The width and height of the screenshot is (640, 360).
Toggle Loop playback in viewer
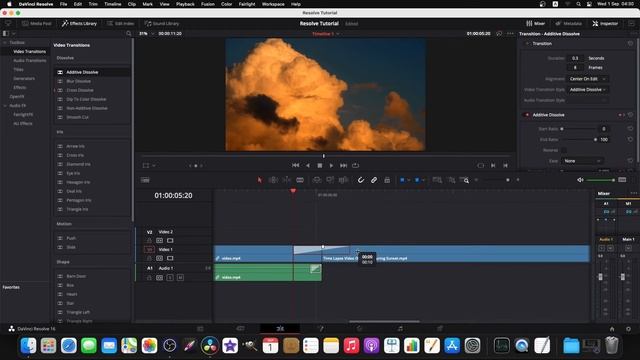(x=356, y=165)
